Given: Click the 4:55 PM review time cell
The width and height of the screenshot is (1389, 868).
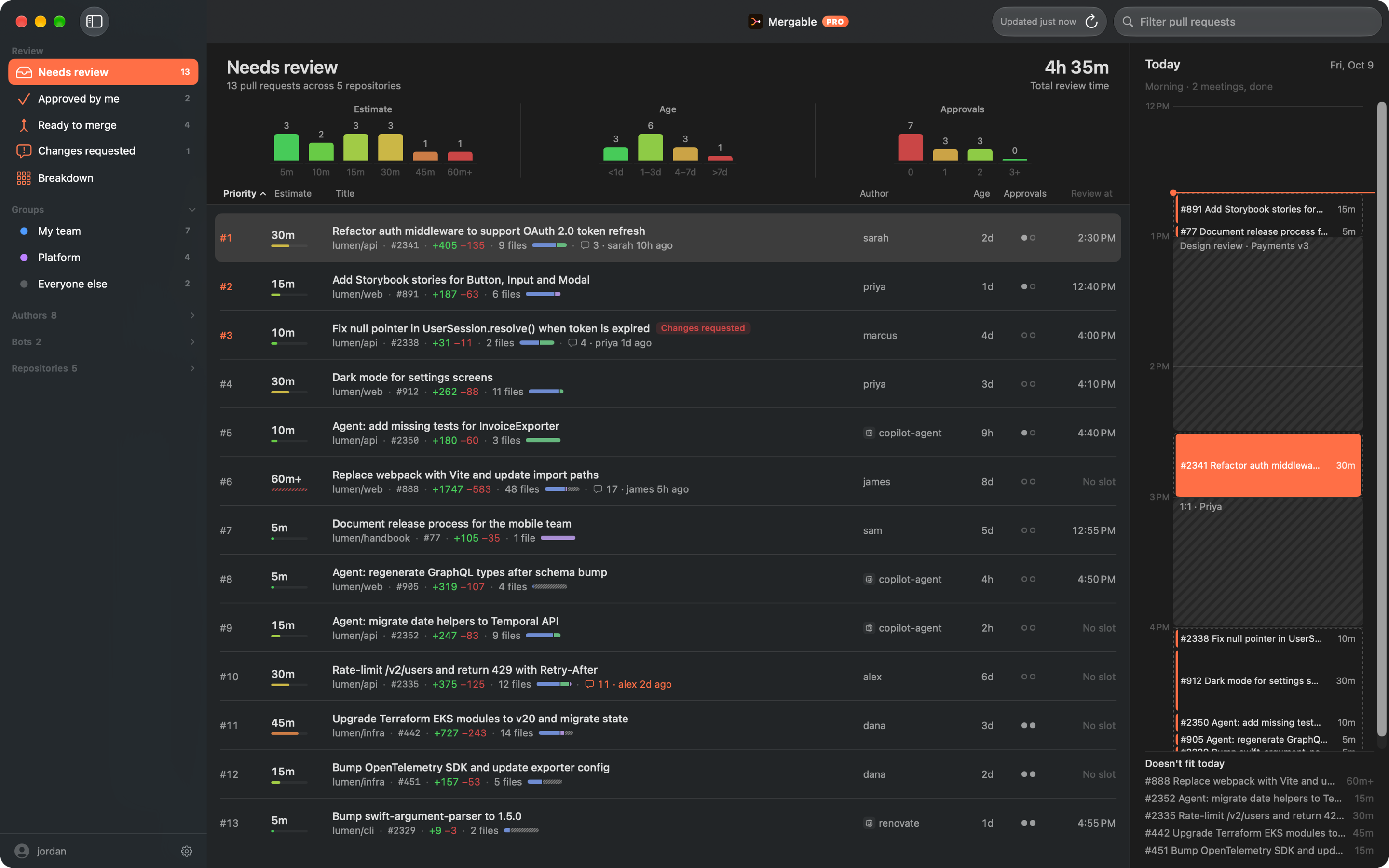Looking at the screenshot, I should coord(1096,823).
